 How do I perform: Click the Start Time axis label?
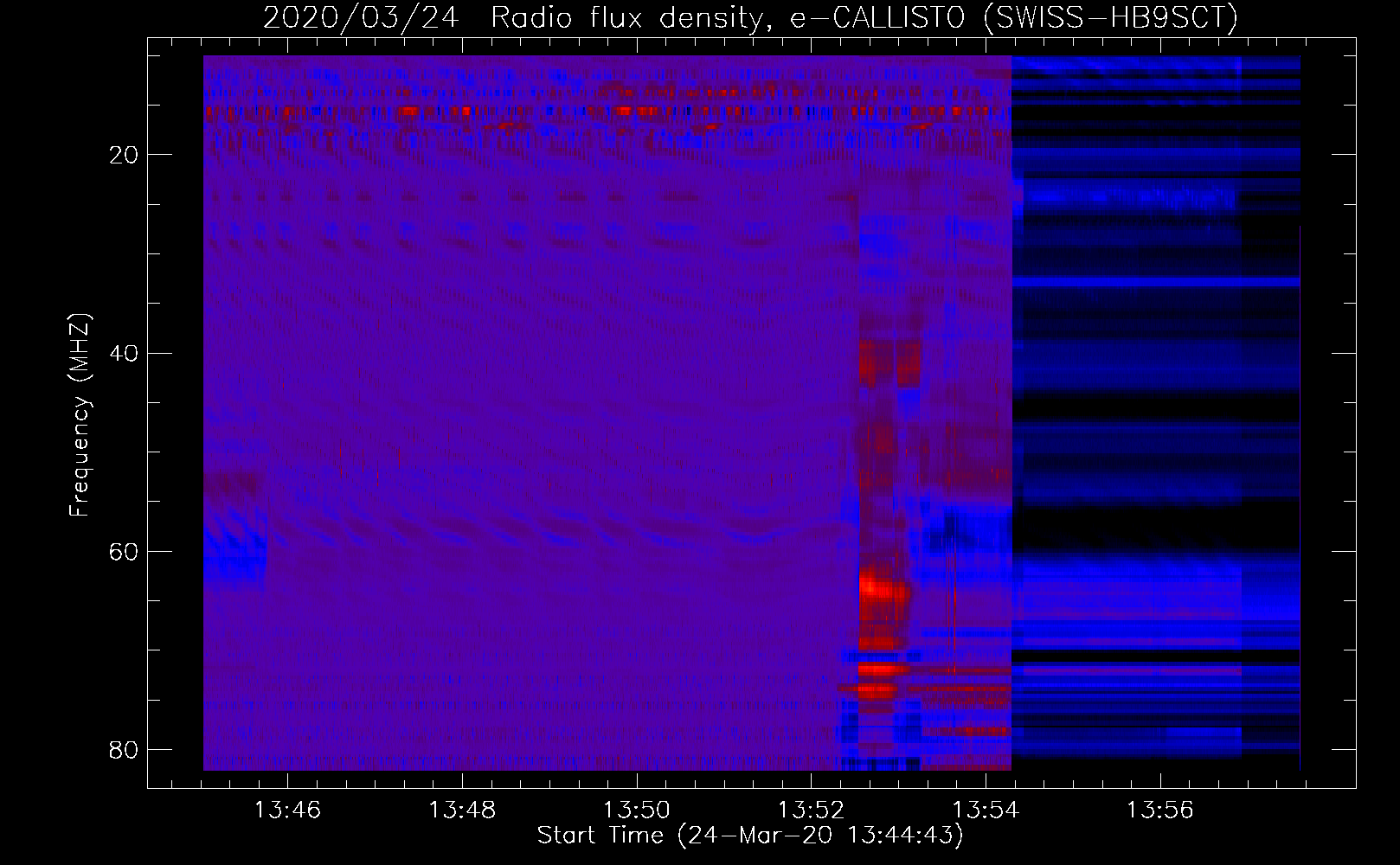pos(750,836)
